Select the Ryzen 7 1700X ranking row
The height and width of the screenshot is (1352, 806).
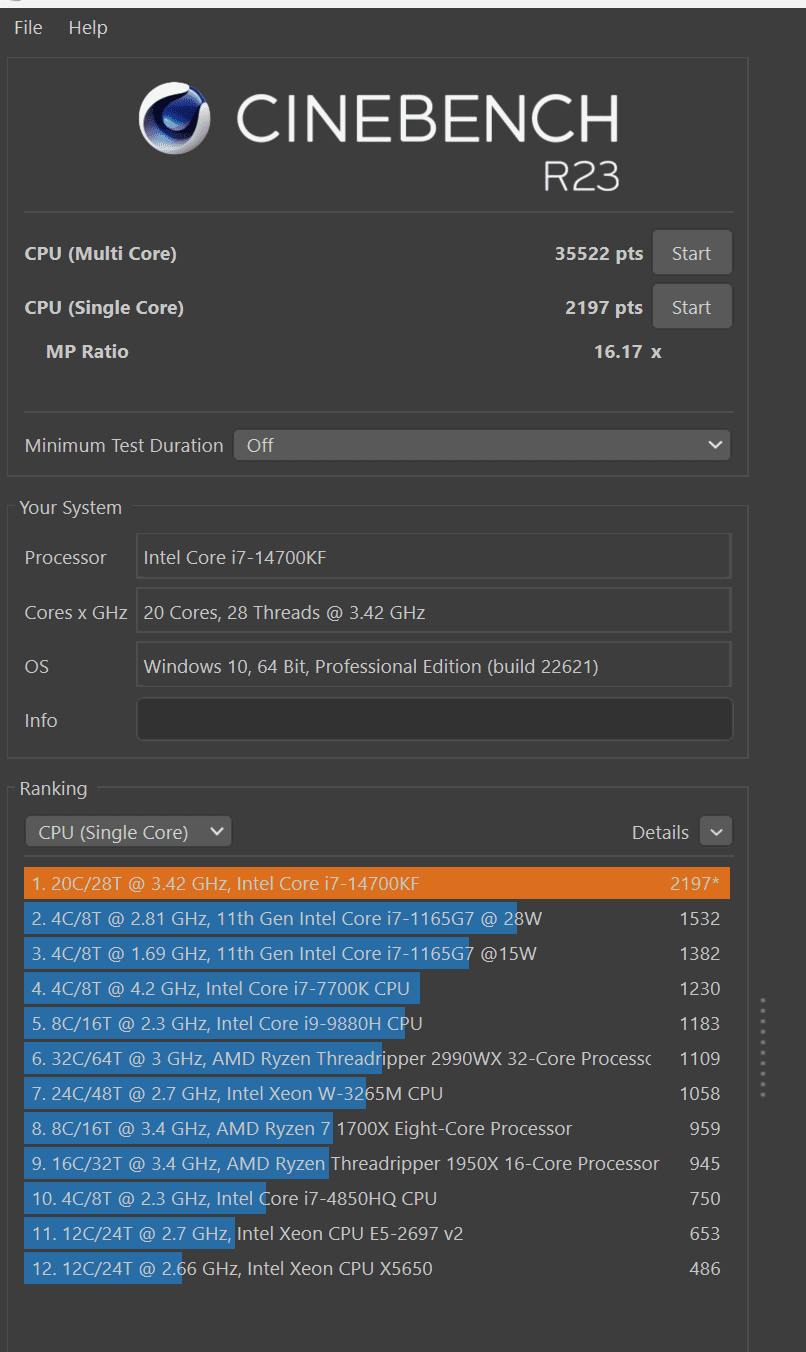(x=376, y=1129)
